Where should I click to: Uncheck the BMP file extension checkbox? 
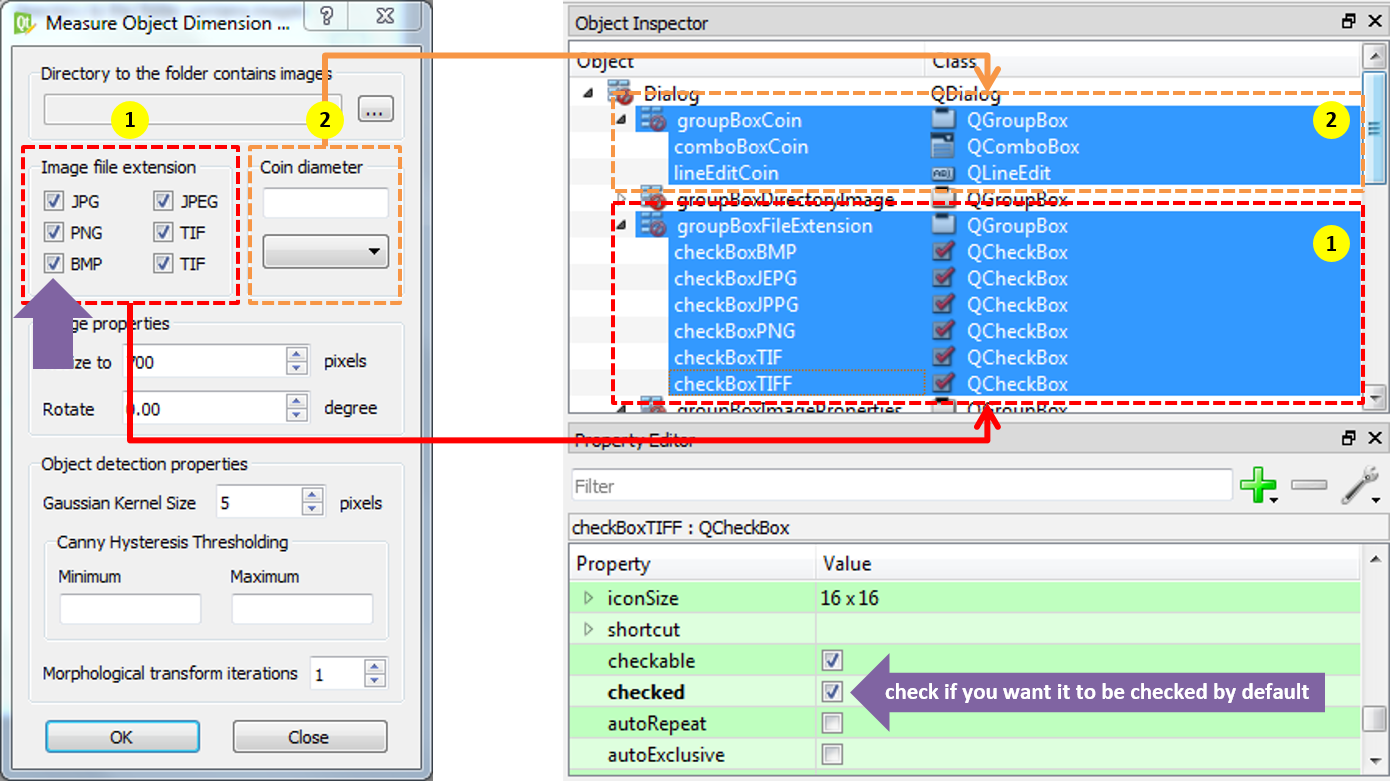coord(54,263)
